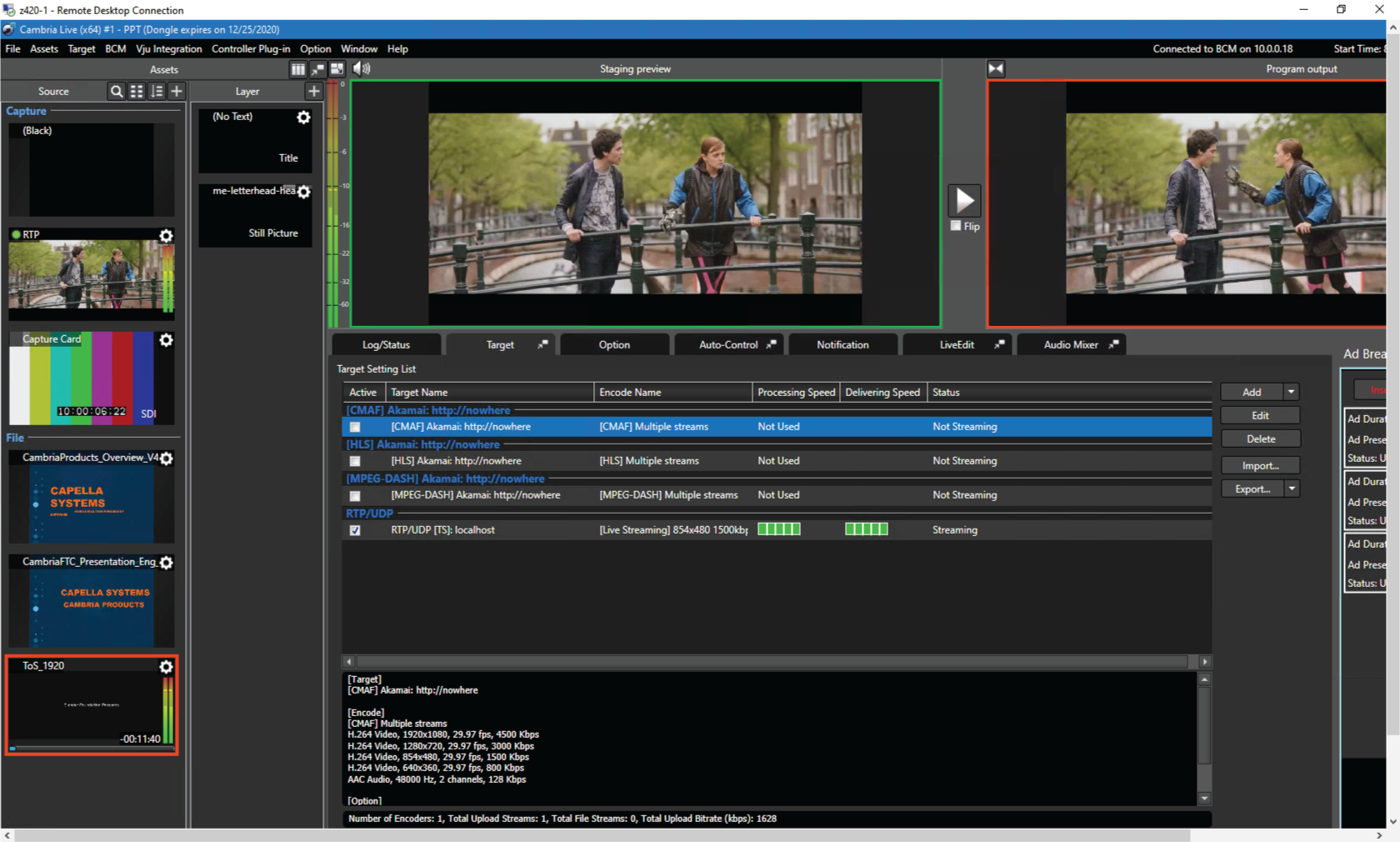Collapse the [CMAF] Akamai group header

coord(428,410)
